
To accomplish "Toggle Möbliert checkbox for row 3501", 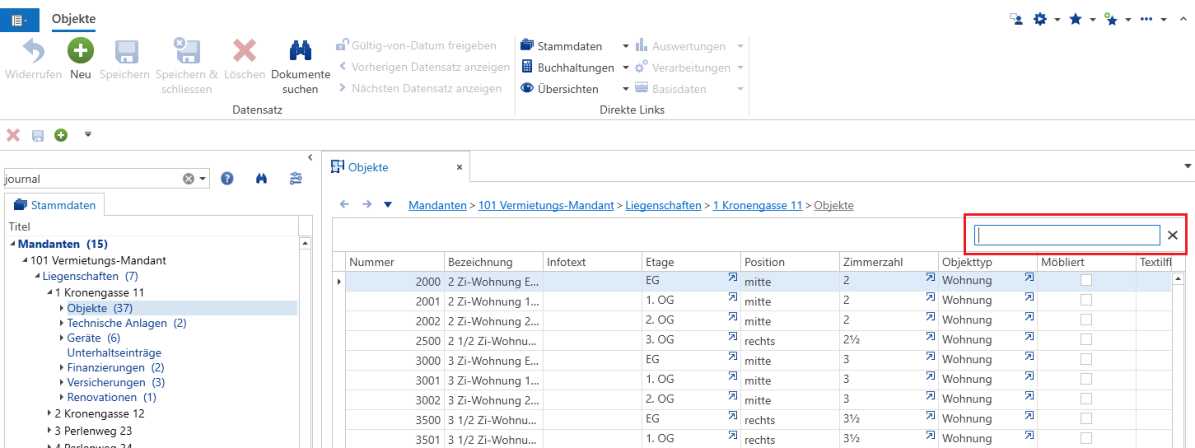I will click(1086, 437).
